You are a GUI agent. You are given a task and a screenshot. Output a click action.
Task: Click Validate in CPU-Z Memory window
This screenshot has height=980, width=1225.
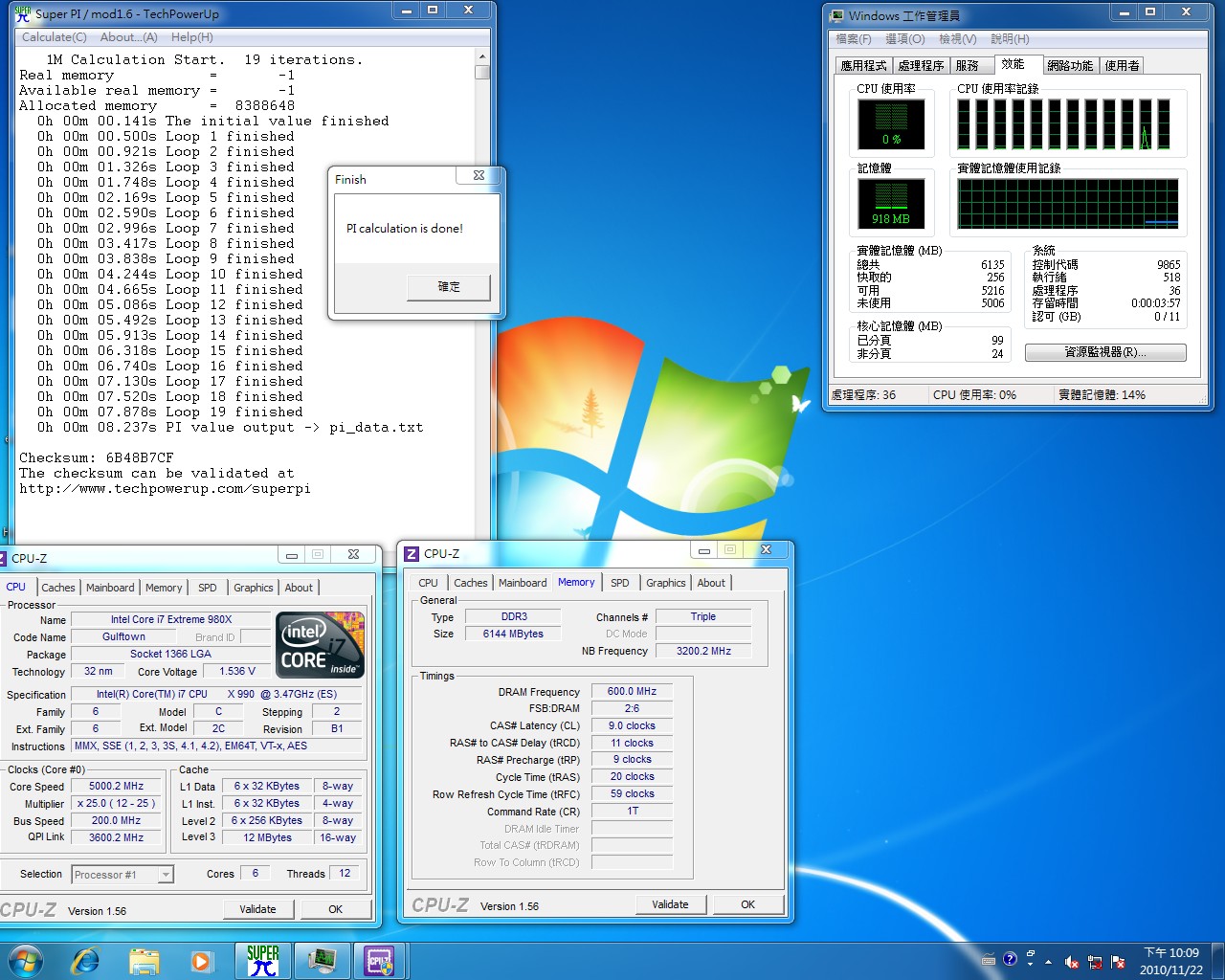point(670,904)
